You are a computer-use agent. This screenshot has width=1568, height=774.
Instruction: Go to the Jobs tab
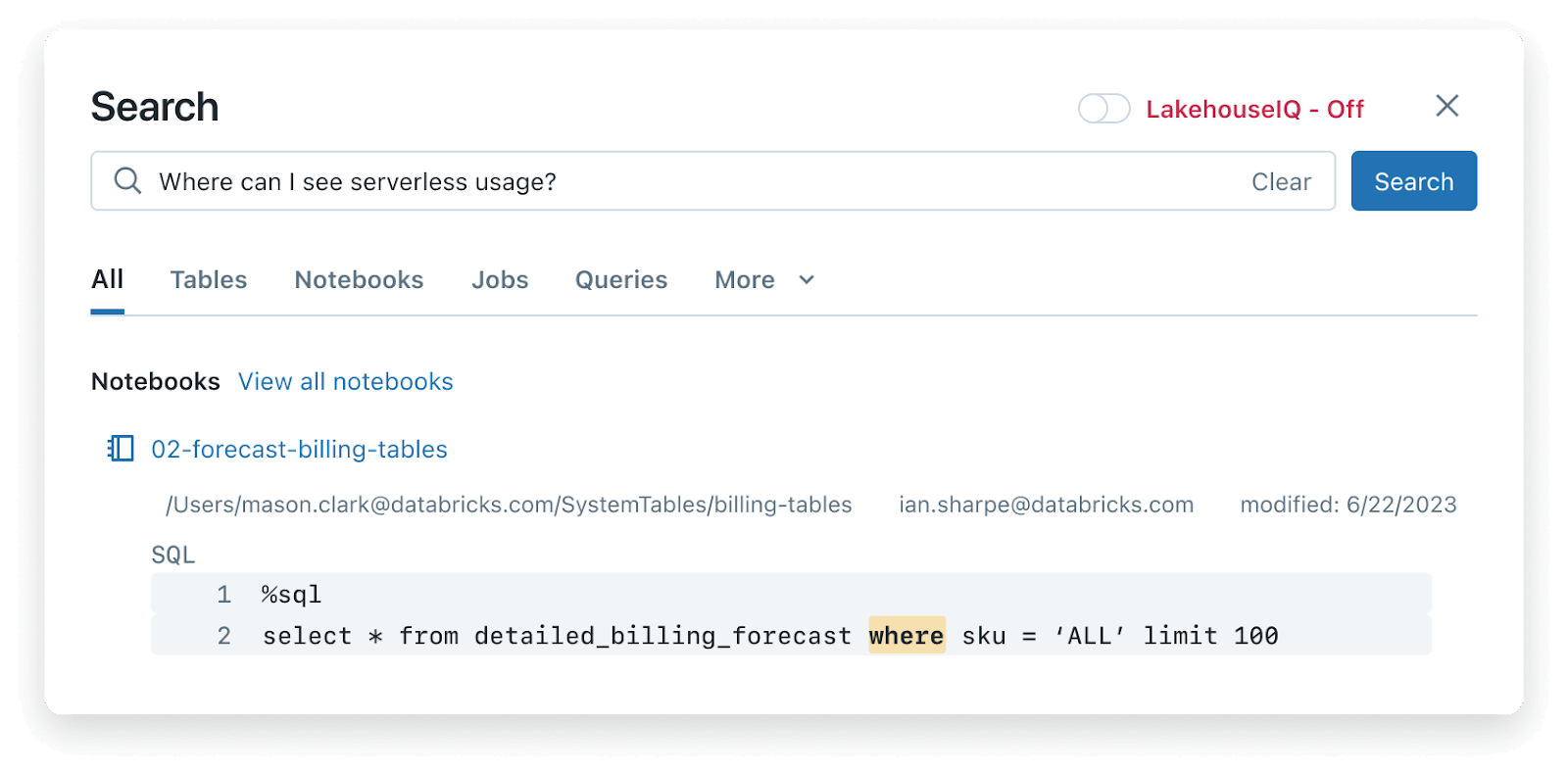coord(500,280)
